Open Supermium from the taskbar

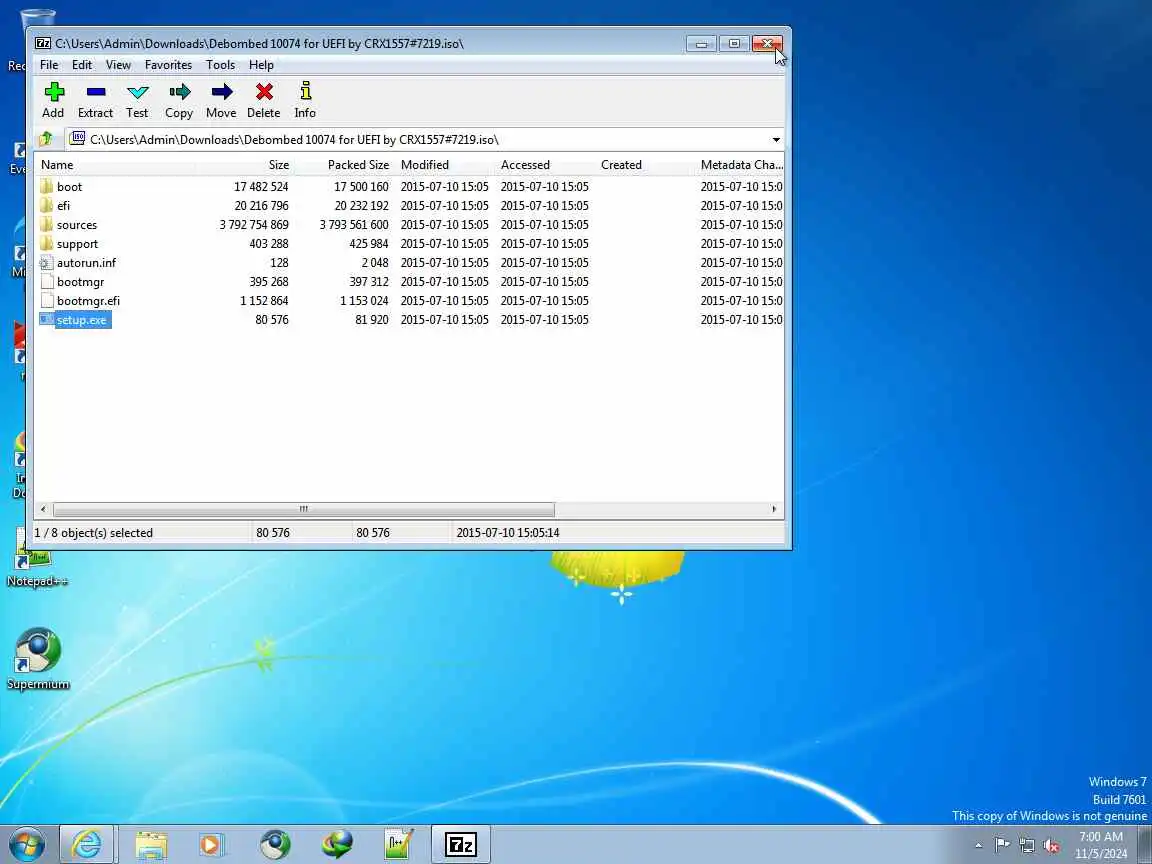pyautogui.click(x=276, y=845)
